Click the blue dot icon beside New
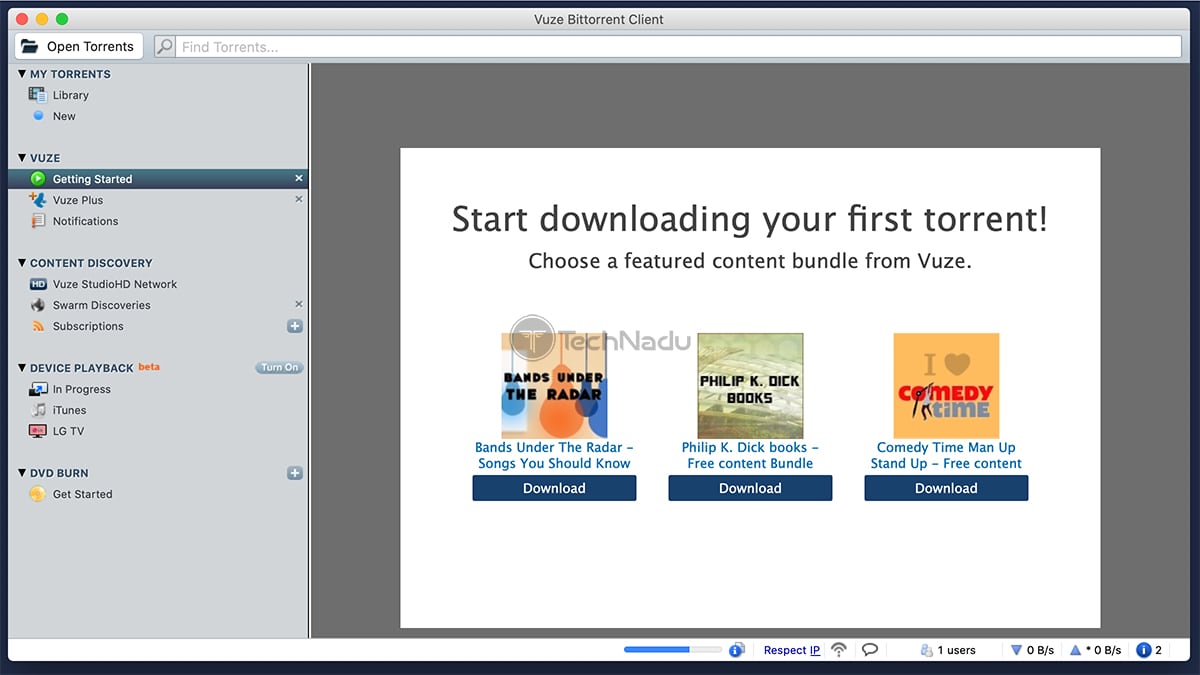The width and height of the screenshot is (1200, 675). click(x=38, y=116)
